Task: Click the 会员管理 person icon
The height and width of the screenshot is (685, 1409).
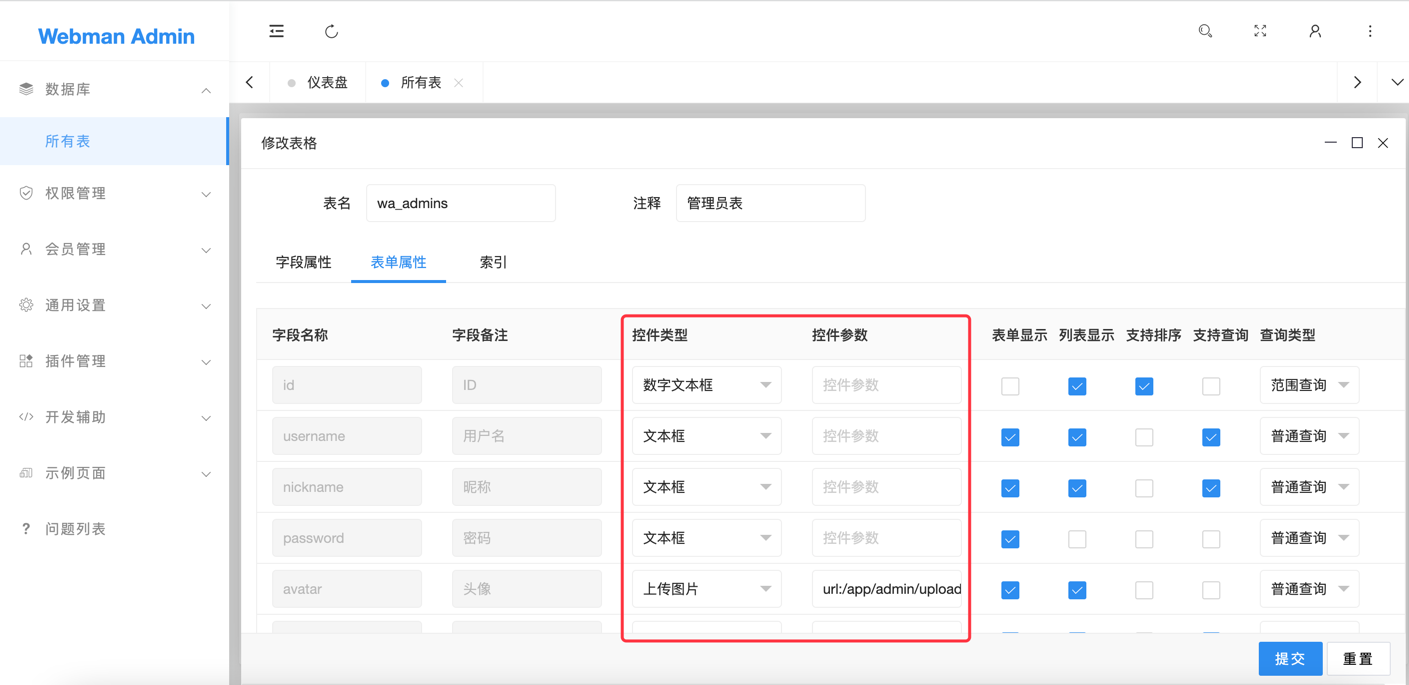Action: [x=26, y=249]
